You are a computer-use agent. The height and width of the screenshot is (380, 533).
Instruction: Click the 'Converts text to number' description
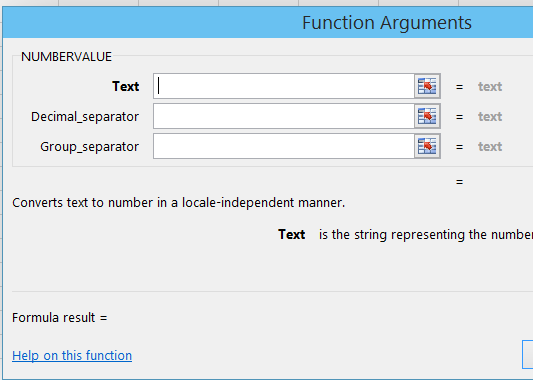[x=178, y=203]
